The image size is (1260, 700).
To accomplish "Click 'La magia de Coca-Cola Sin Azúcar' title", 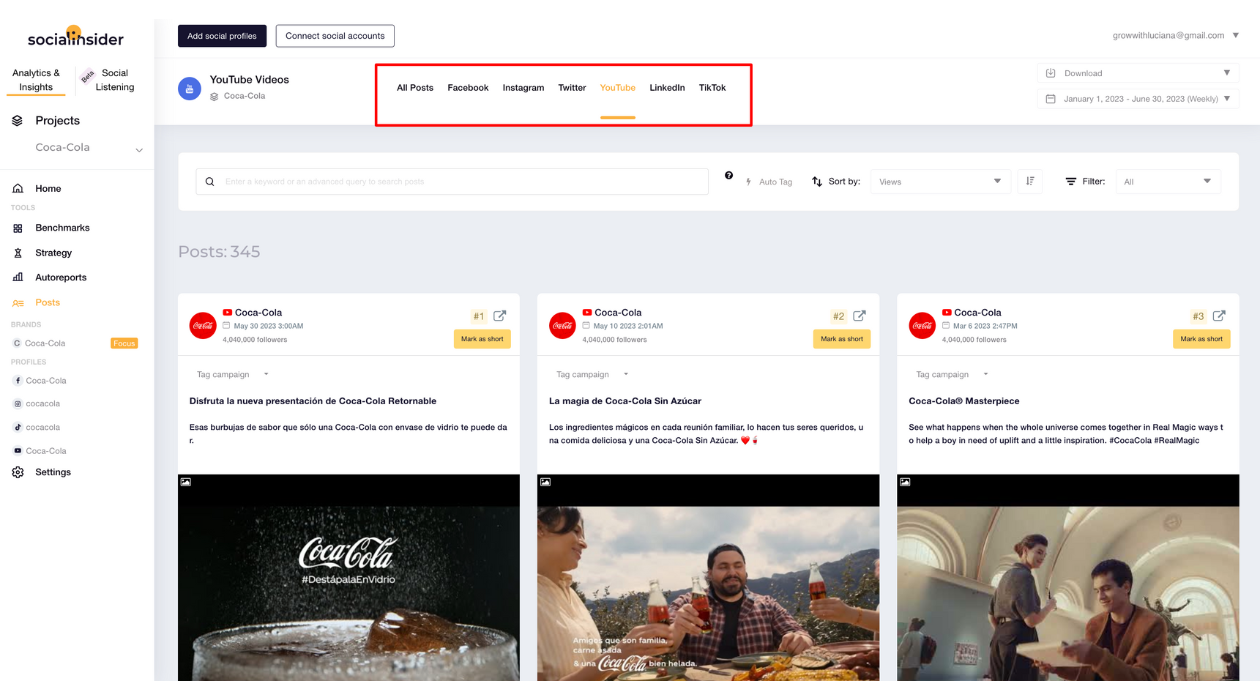I will pos(625,401).
